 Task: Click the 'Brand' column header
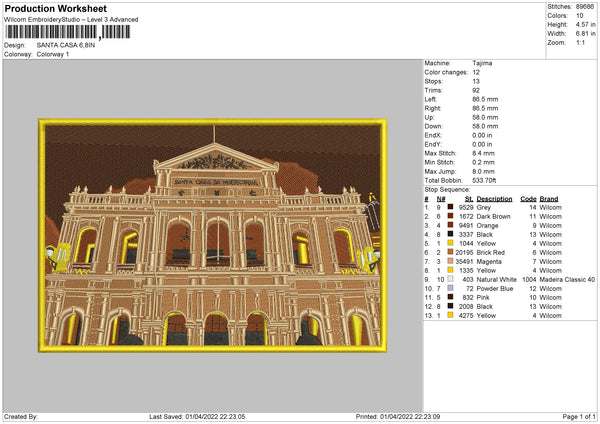[x=549, y=199]
